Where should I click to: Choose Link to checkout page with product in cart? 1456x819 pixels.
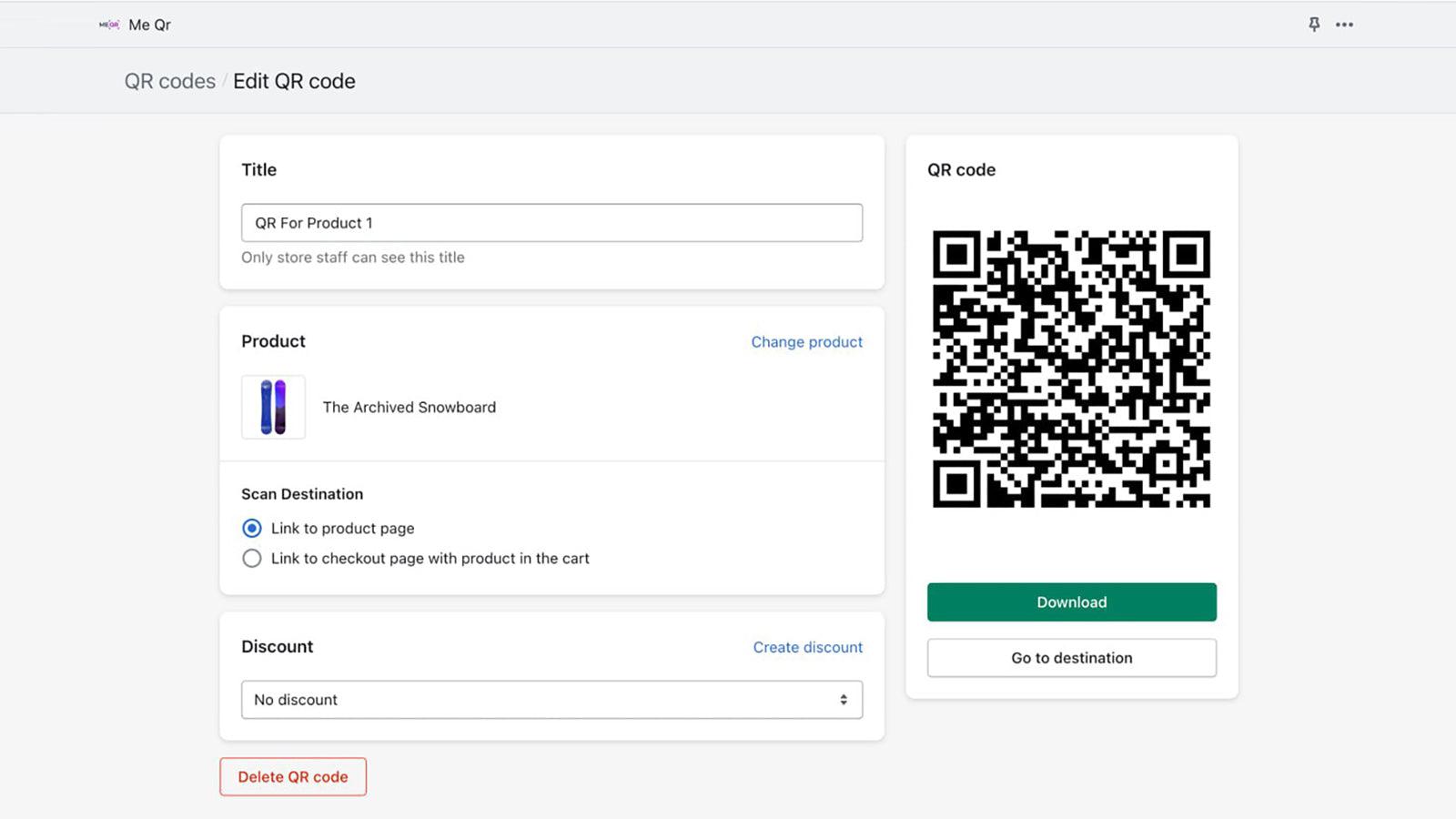[251, 558]
